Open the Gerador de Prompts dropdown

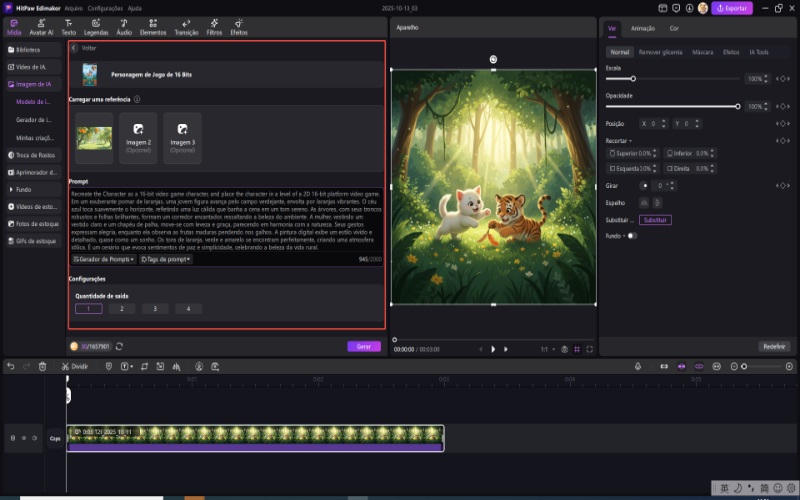[x=103, y=259]
